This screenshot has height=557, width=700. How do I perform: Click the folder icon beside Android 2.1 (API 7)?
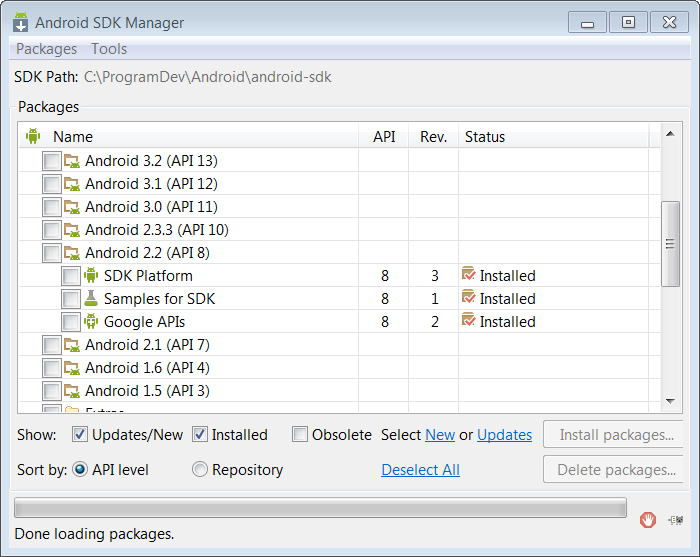pyautogui.click(x=71, y=345)
